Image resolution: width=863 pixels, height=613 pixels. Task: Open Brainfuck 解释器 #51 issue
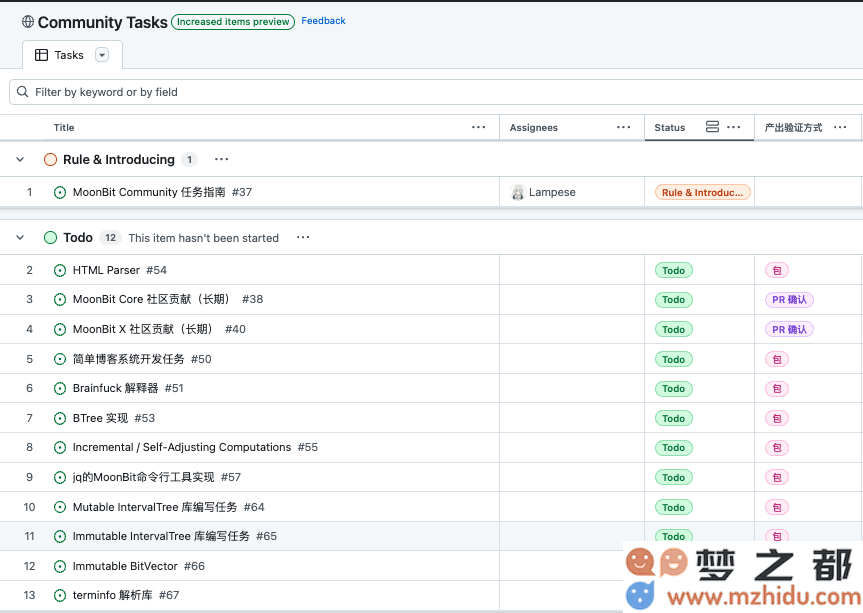pyautogui.click(x=128, y=388)
